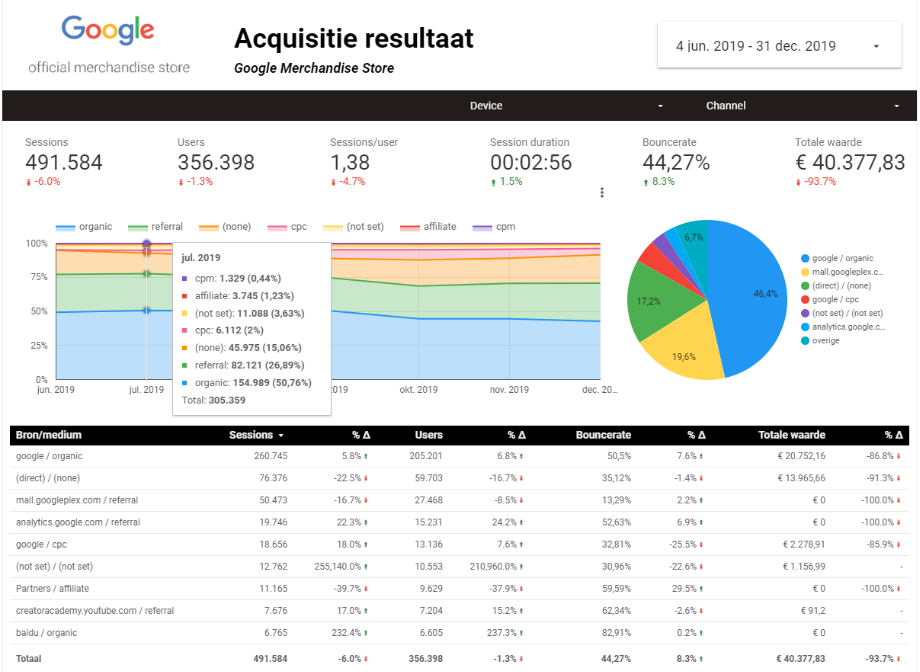Click the nov. 2019 axis label
Screen dimensions: 920x672
click(x=509, y=390)
